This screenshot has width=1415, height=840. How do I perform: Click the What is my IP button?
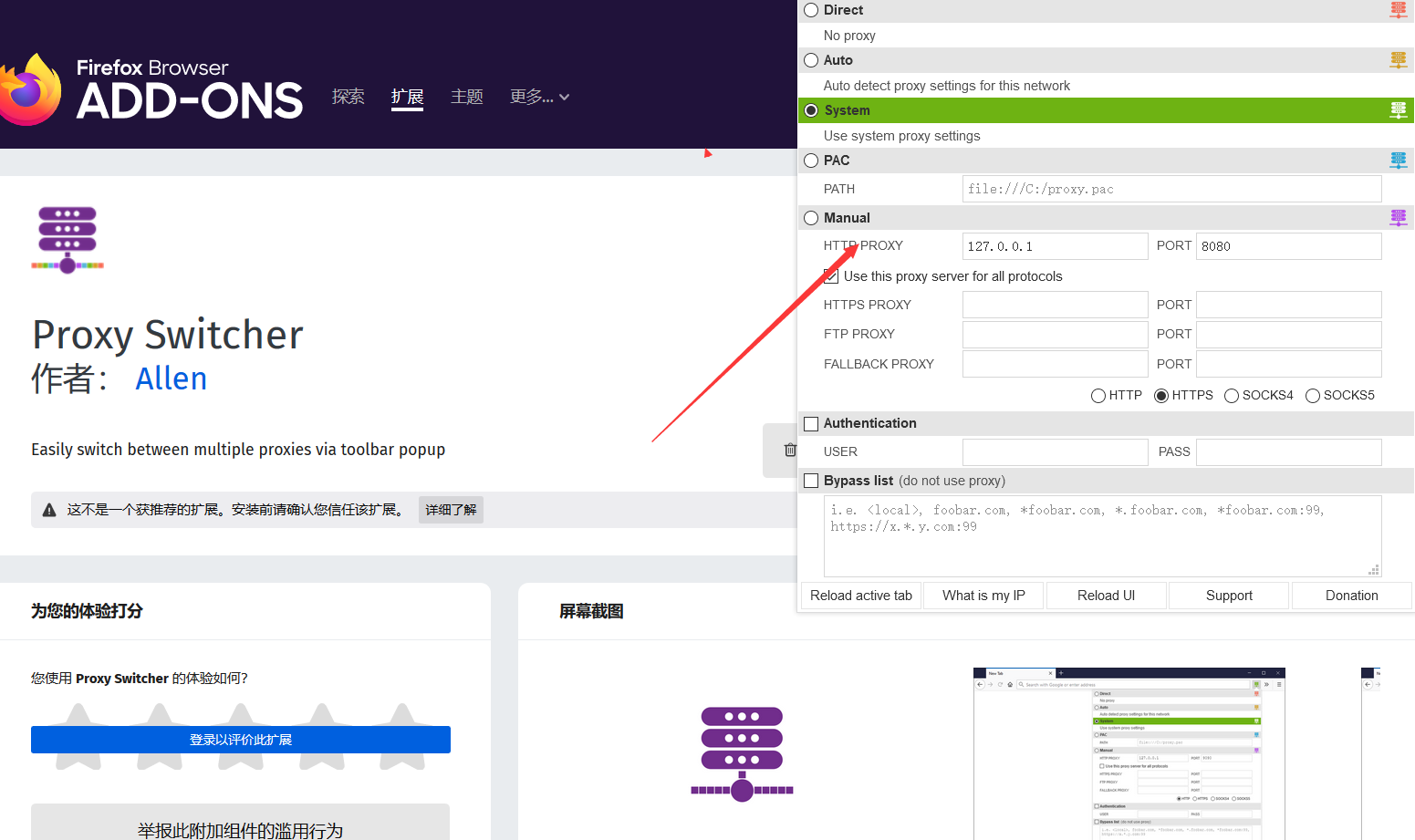tap(983, 596)
